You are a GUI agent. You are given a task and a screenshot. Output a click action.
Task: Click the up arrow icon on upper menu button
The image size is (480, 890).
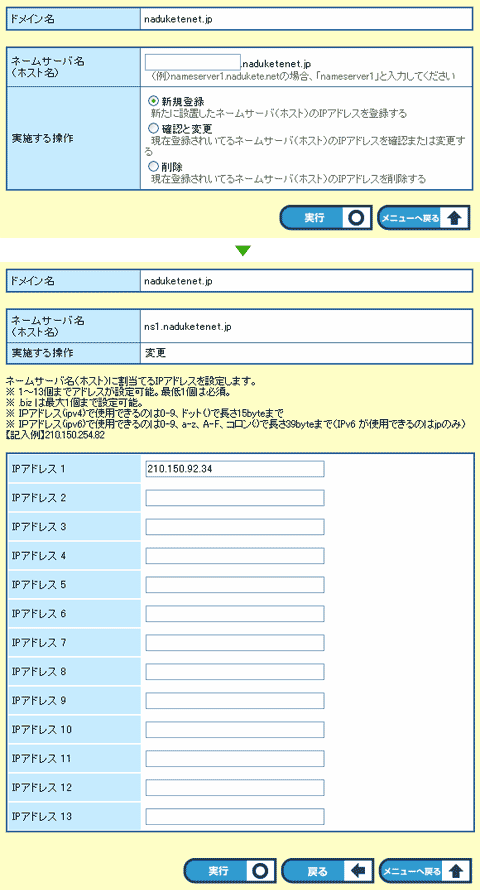point(454,218)
